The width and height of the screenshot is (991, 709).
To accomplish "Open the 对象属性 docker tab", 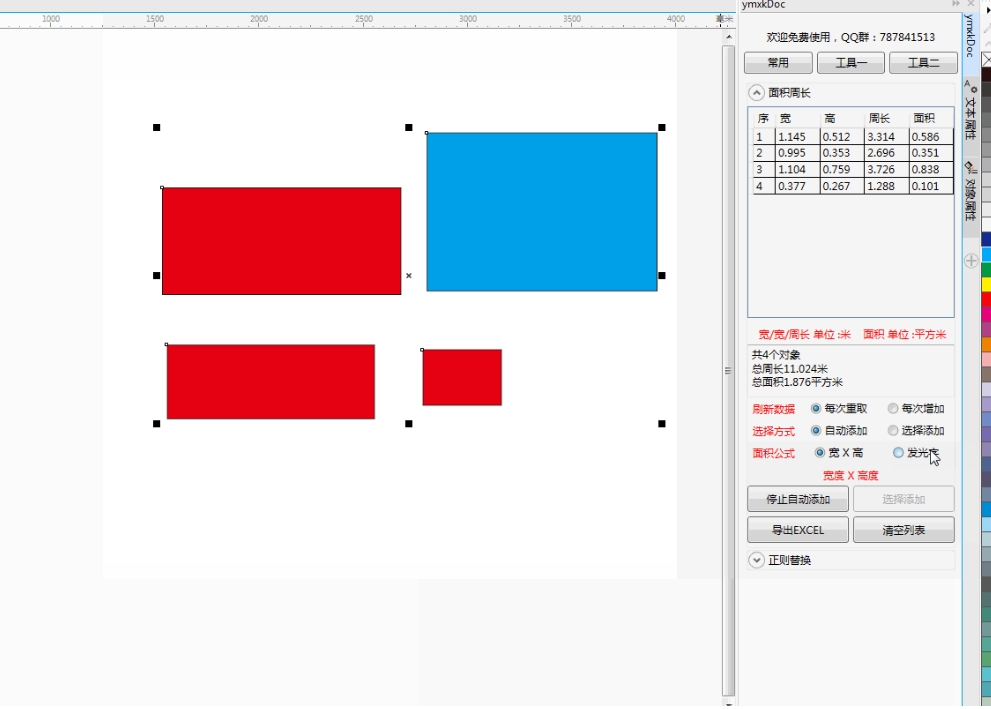I will tap(970, 190).
